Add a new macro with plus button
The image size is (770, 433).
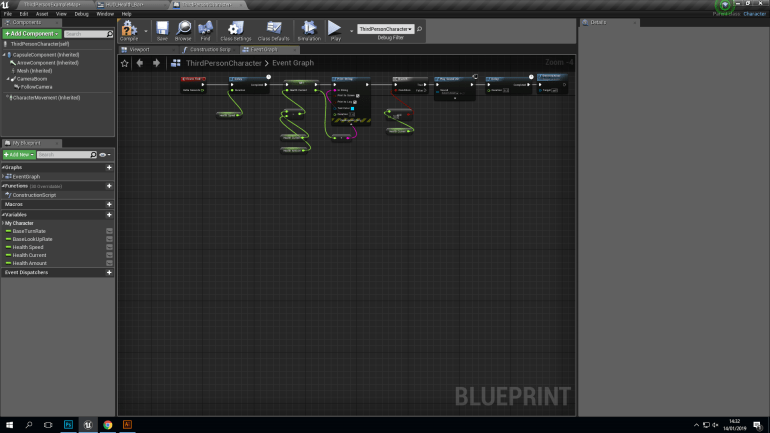click(109, 204)
